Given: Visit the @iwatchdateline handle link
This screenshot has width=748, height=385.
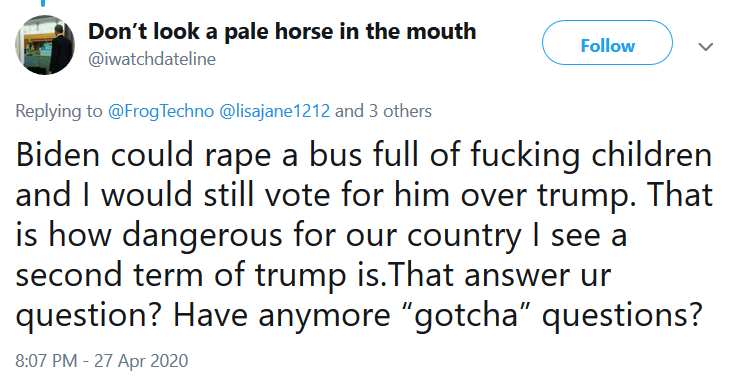Looking at the screenshot, I should pyautogui.click(x=152, y=59).
